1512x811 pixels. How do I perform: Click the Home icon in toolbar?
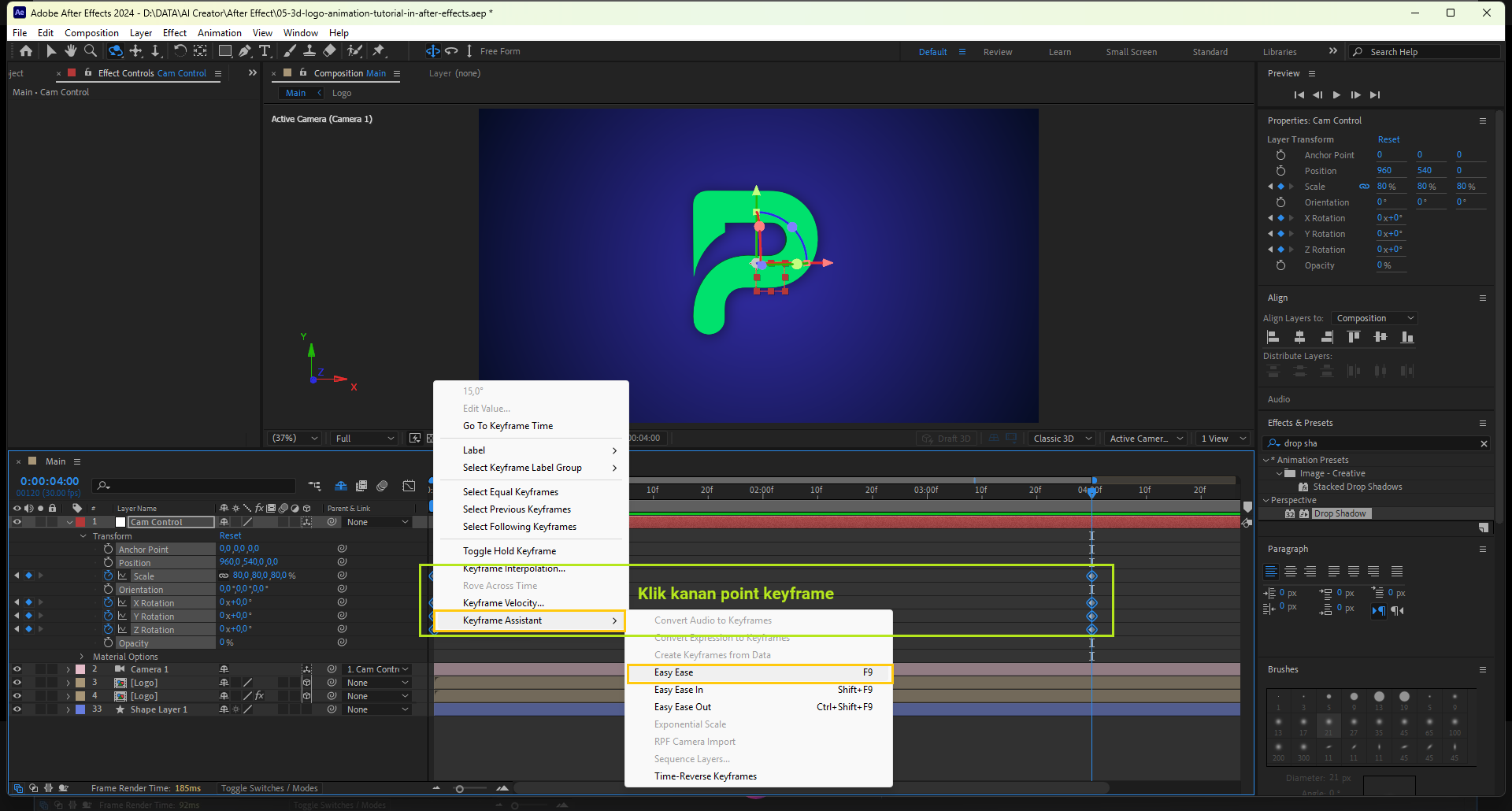[x=26, y=51]
